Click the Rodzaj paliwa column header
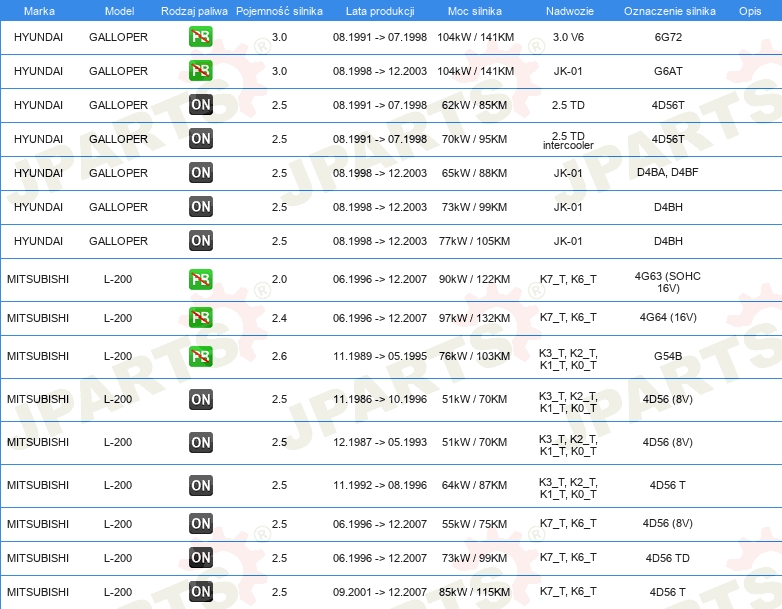The height and width of the screenshot is (609, 782). click(193, 10)
